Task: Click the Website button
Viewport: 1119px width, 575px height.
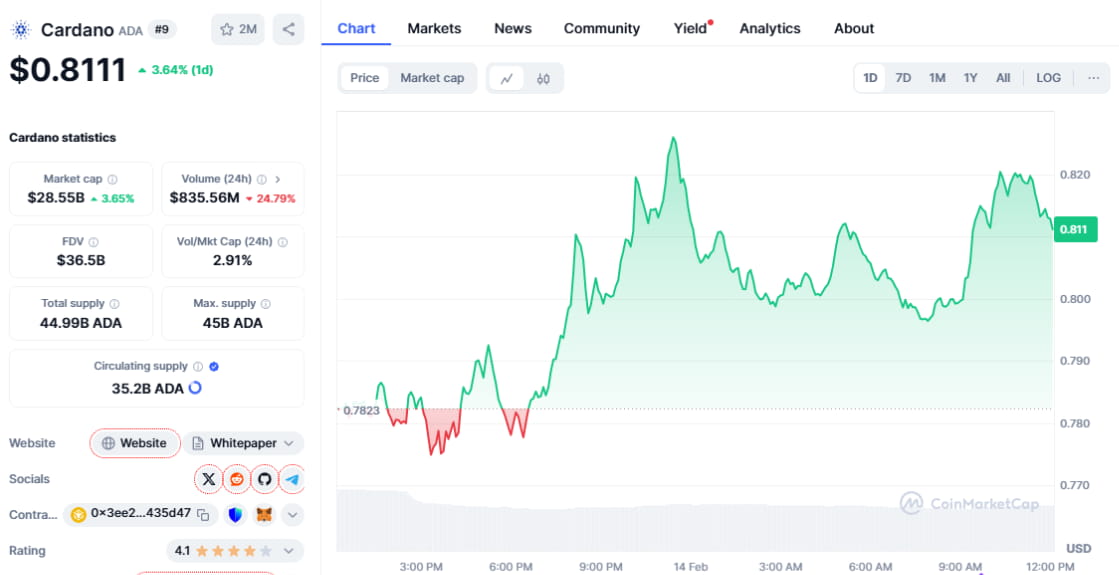Action: point(135,443)
